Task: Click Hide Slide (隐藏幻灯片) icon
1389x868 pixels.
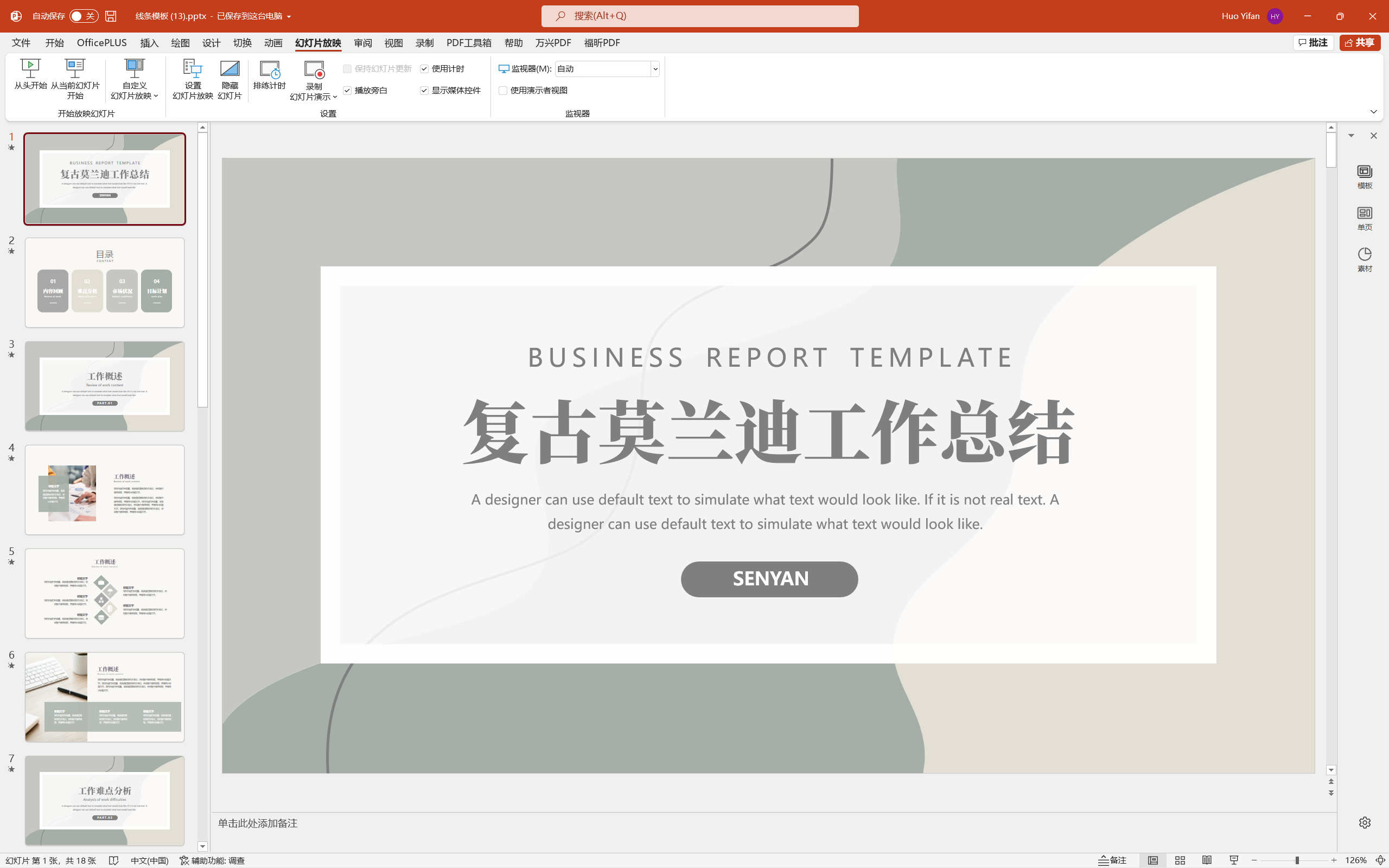Action: 230,69
